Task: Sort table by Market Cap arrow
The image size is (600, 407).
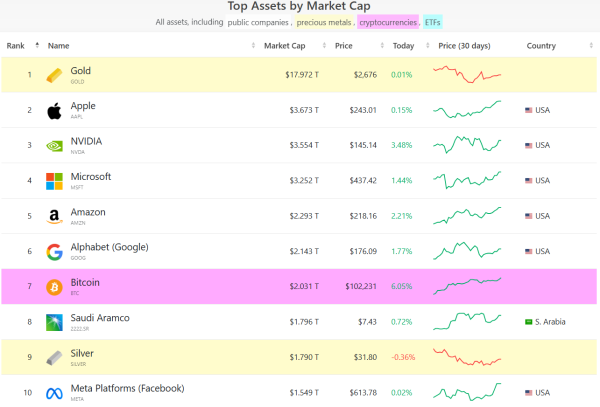Action: pyautogui.click(x=324, y=46)
